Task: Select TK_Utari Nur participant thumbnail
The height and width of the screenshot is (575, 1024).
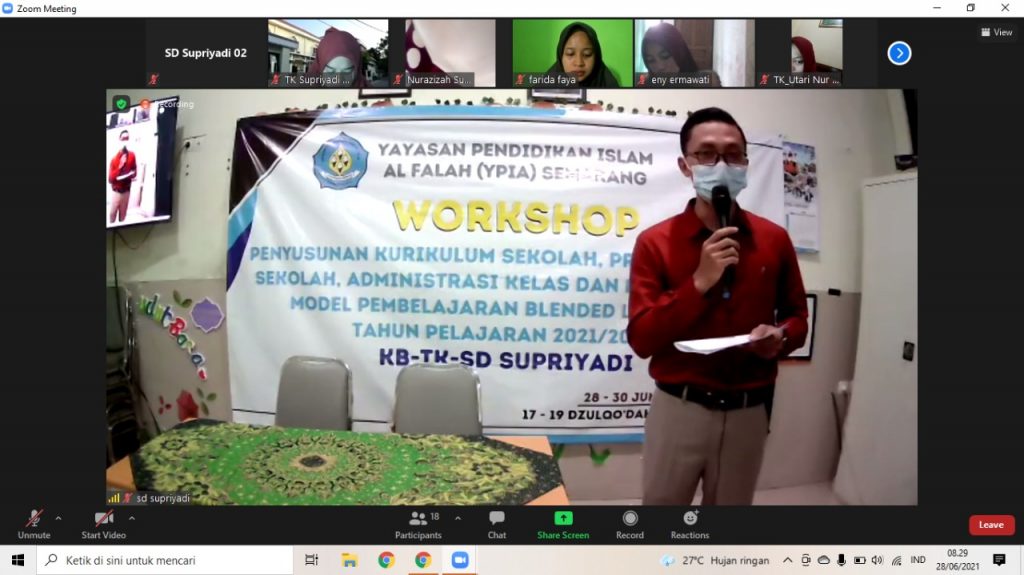Action: [816, 53]
